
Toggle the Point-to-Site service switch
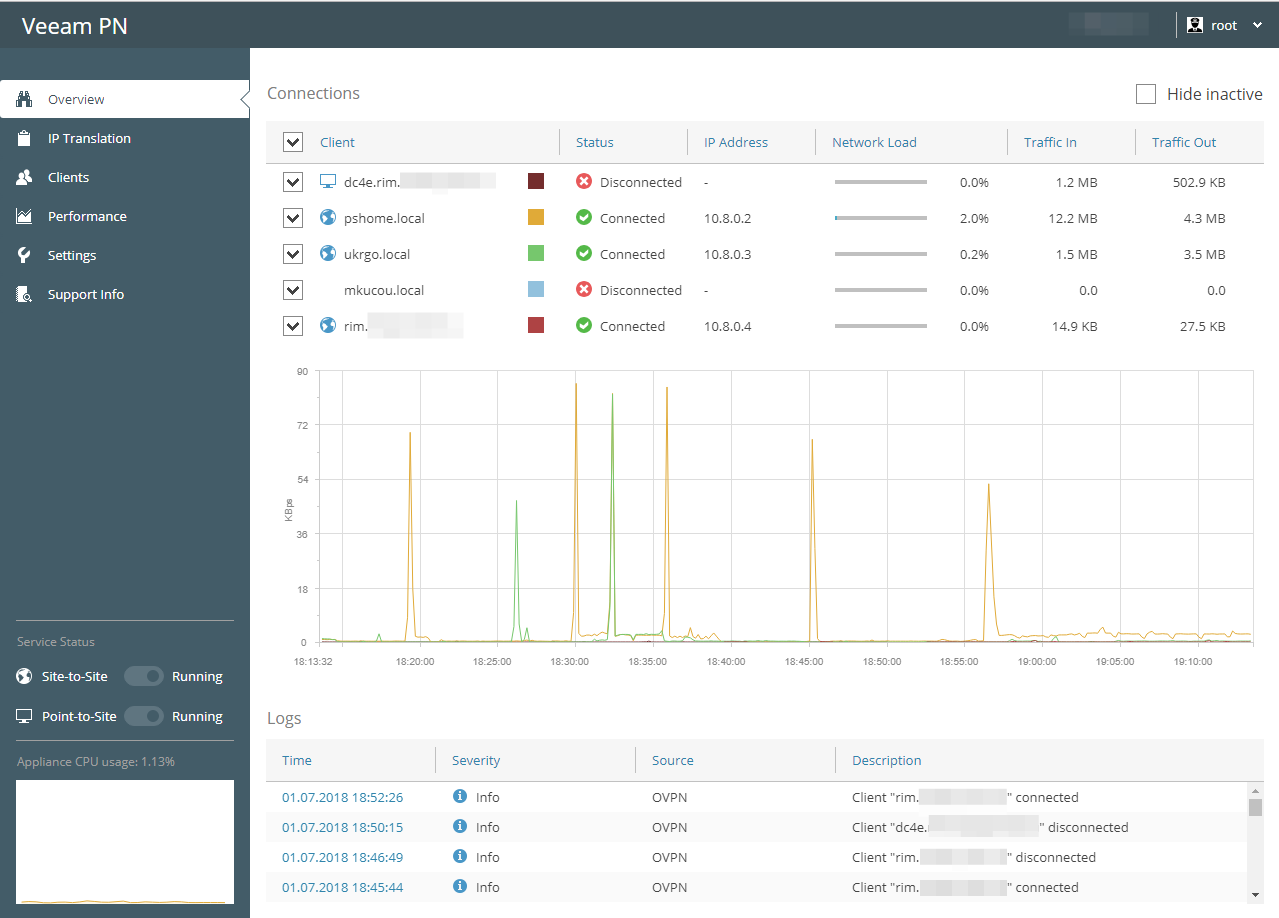(x=145, y=716)
